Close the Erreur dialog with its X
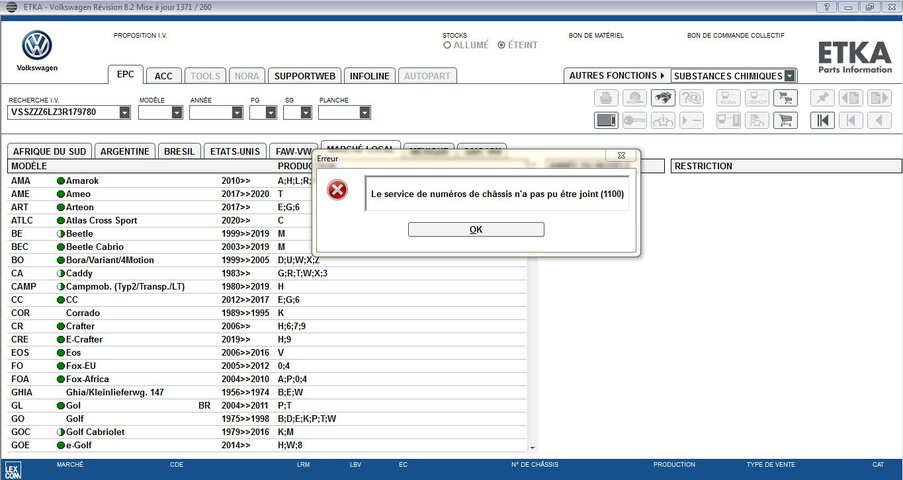903x480 pixels. point(622,155)
